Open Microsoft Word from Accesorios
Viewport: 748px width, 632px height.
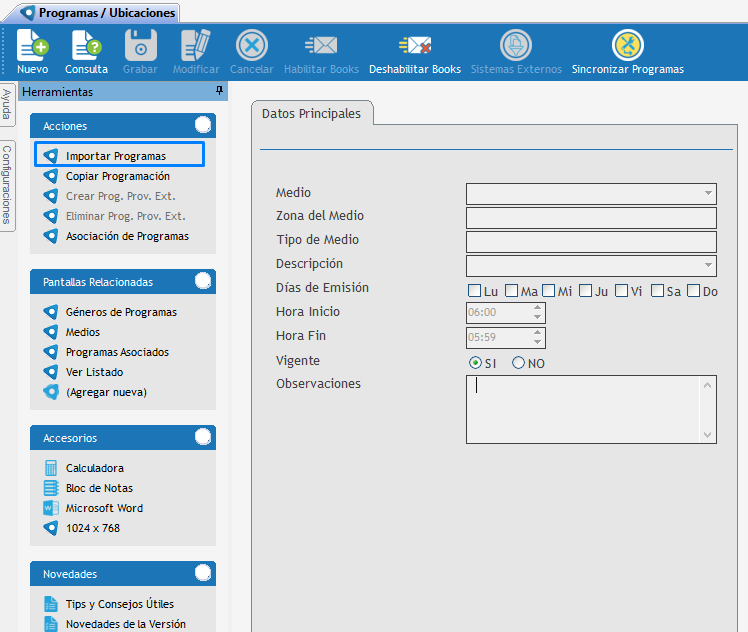point(104,508)
